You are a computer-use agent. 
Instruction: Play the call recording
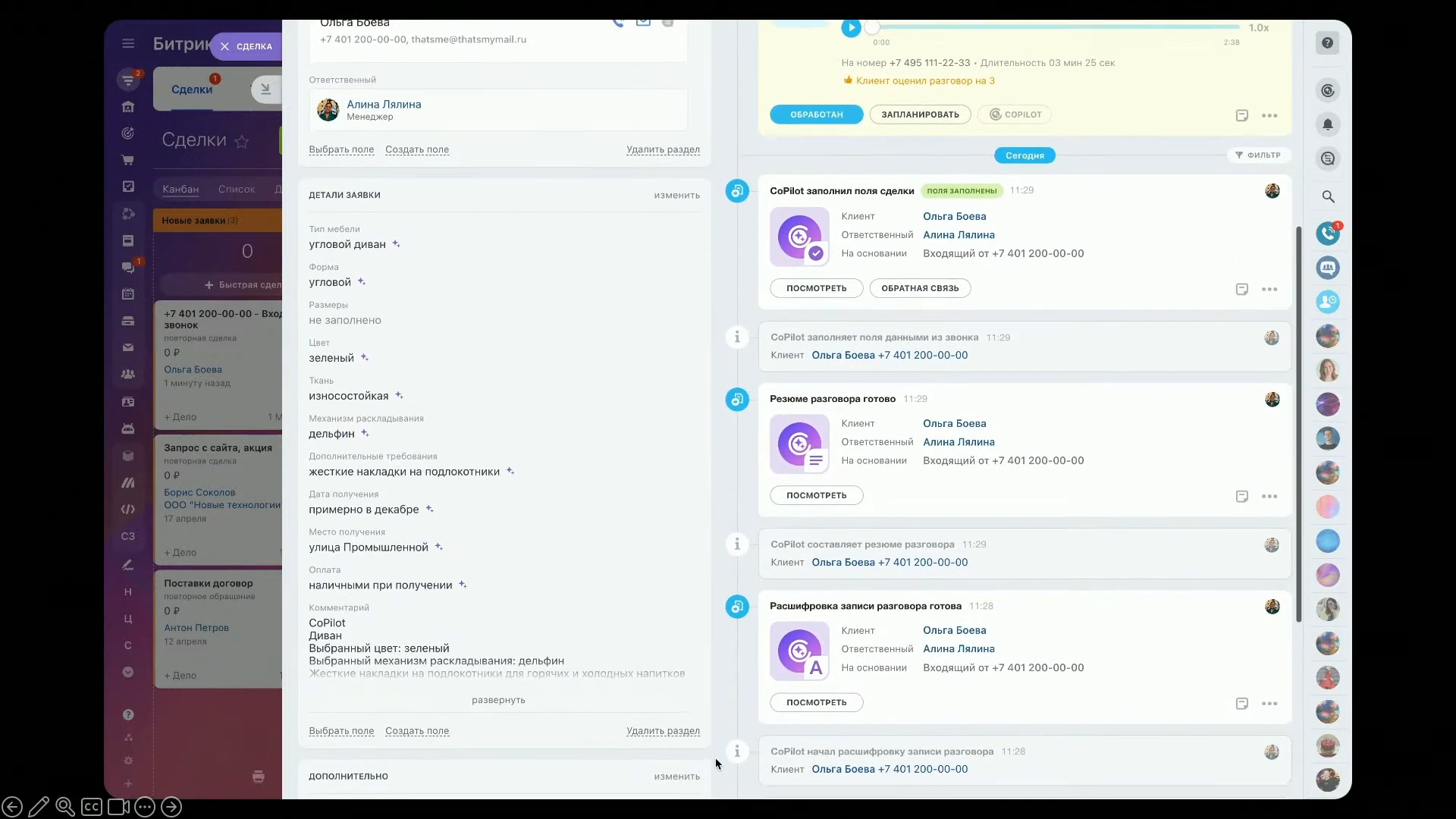coord(851,28)
